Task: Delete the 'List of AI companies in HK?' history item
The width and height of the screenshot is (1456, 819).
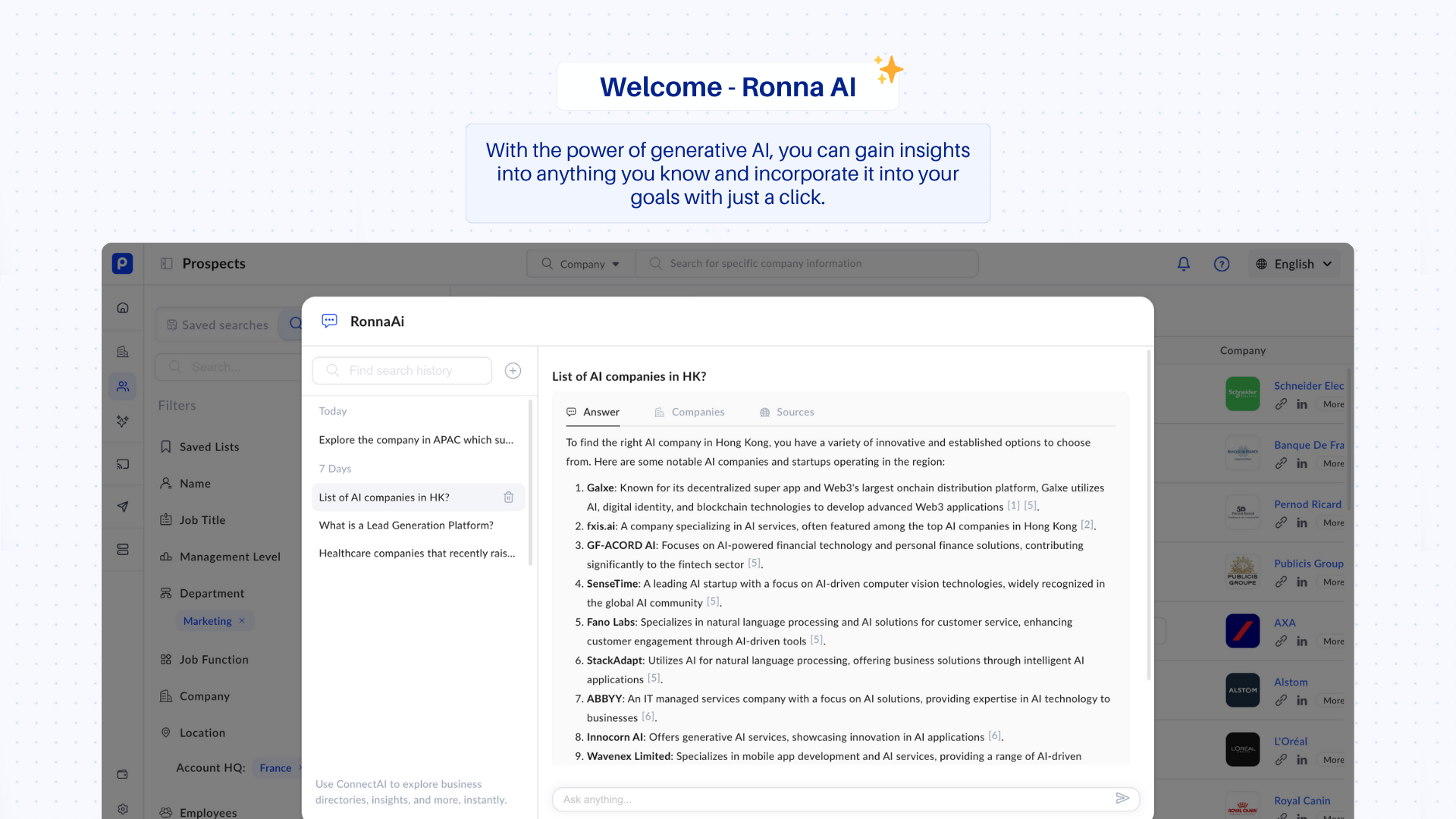Action: [509, 497]
